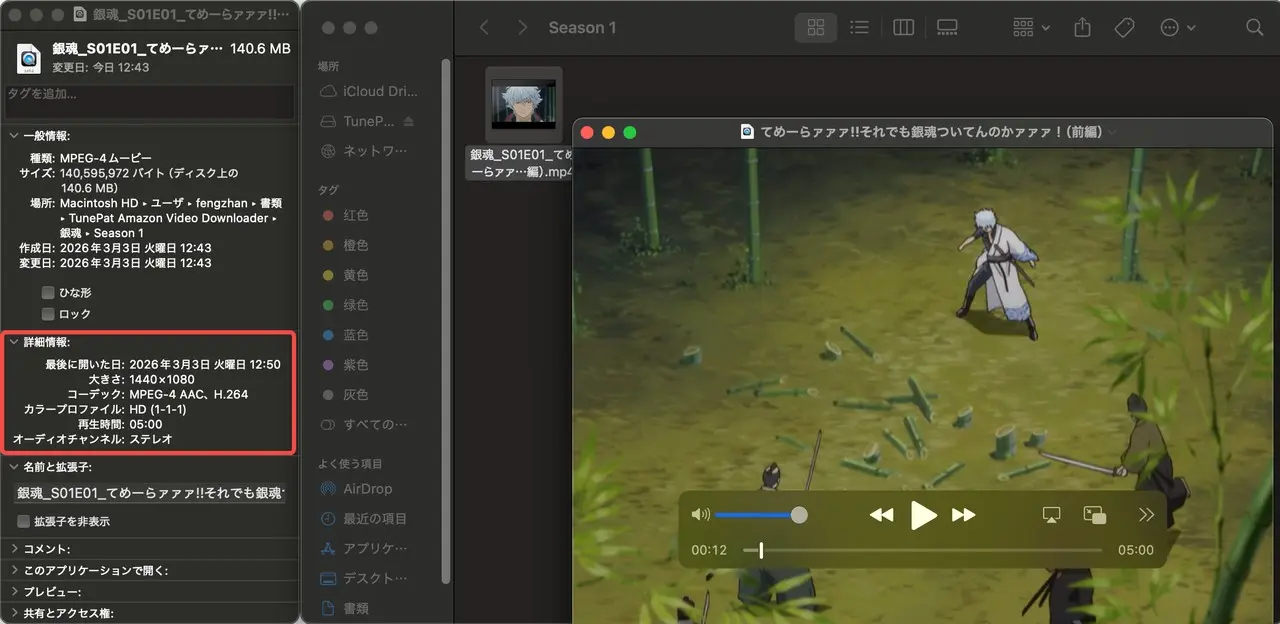Viewport: 1280px width, 624px height.
Task: Switch Finder to gallery view
Action: pos(947,28)
